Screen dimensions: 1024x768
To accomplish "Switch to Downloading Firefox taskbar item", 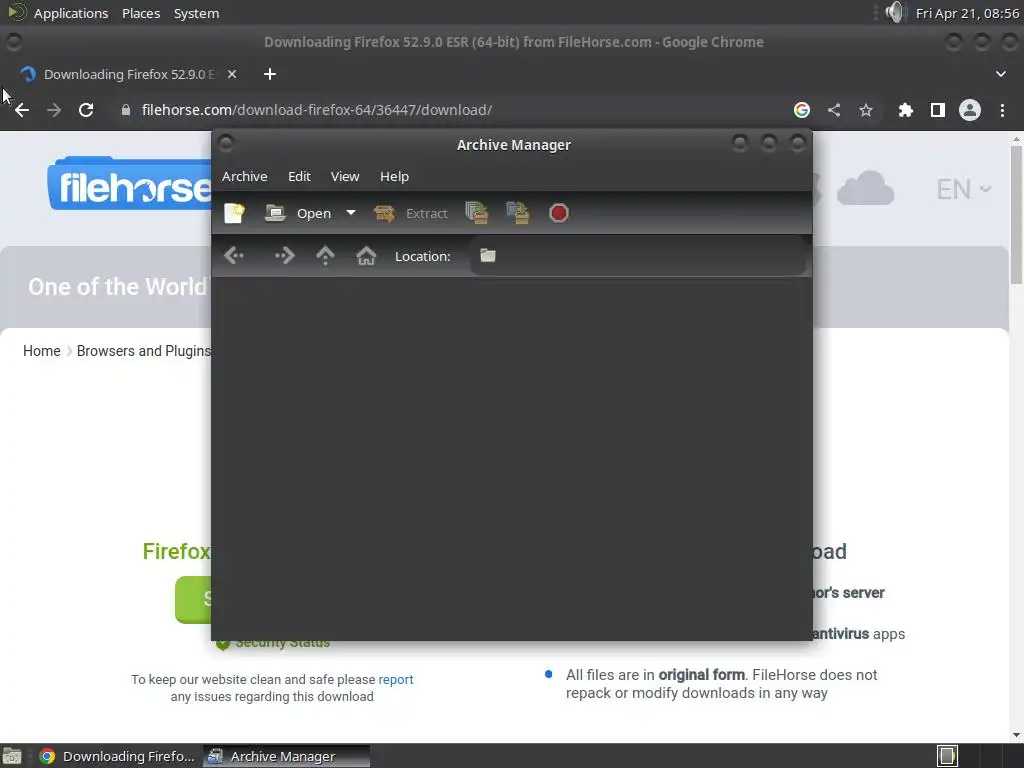I will 118,756.
